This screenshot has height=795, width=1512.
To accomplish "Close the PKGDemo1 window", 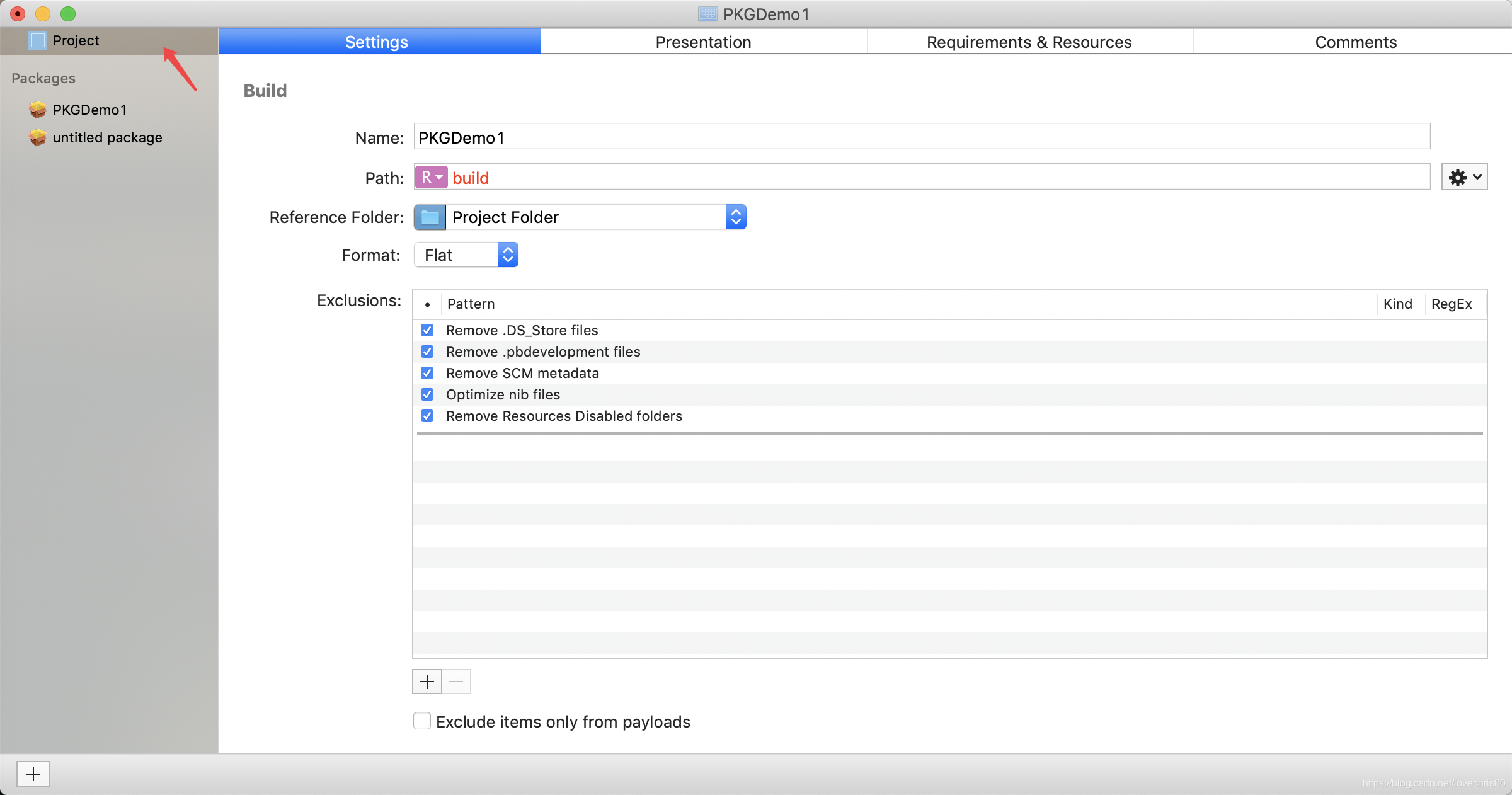I will pyautogui.click(x=18, y=14).
